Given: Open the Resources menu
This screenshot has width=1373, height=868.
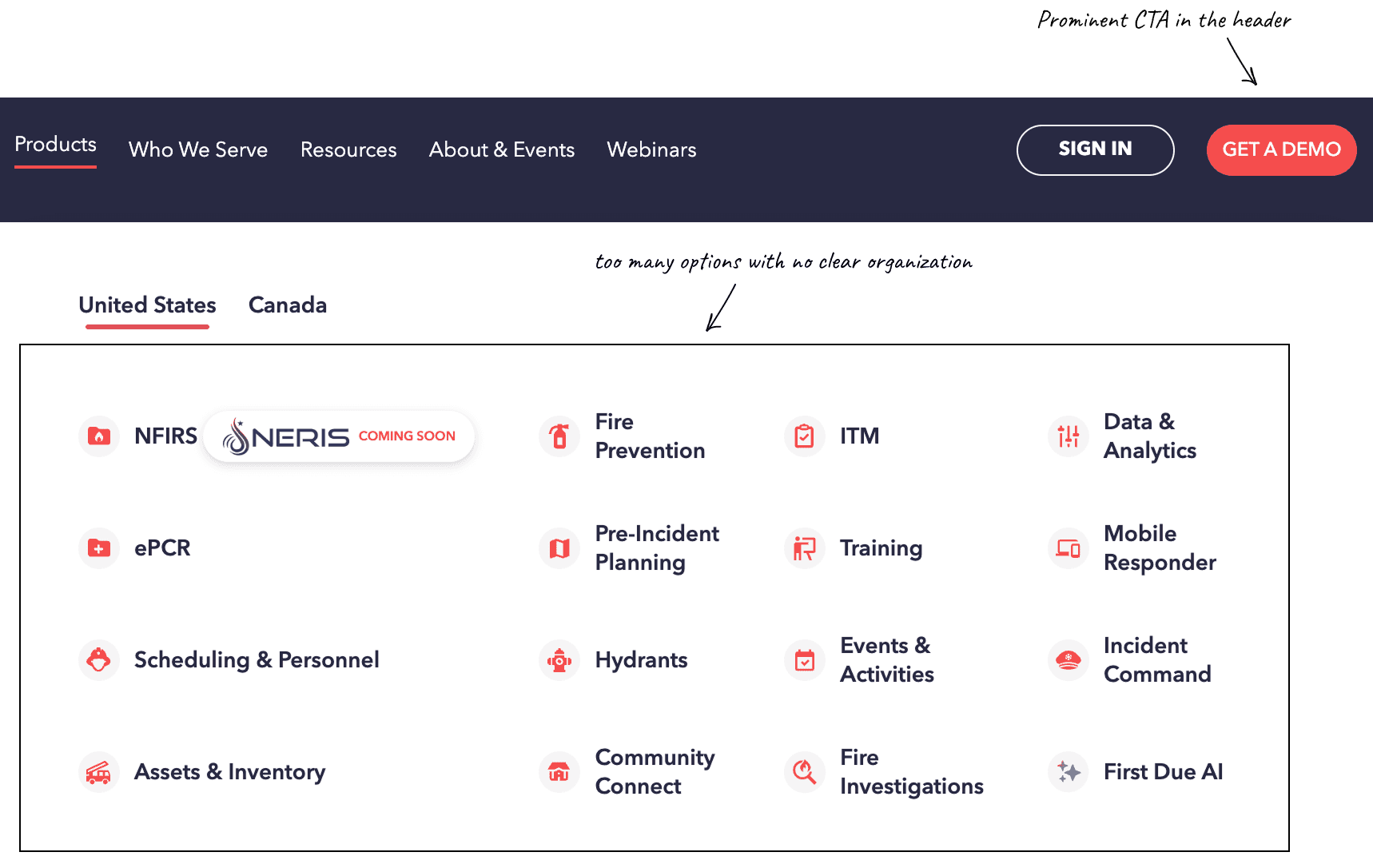Looking at the screenshot, I should (348, 149).
